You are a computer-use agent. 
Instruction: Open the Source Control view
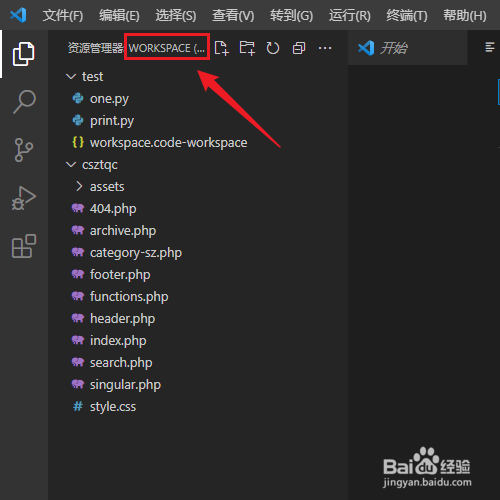24,150
